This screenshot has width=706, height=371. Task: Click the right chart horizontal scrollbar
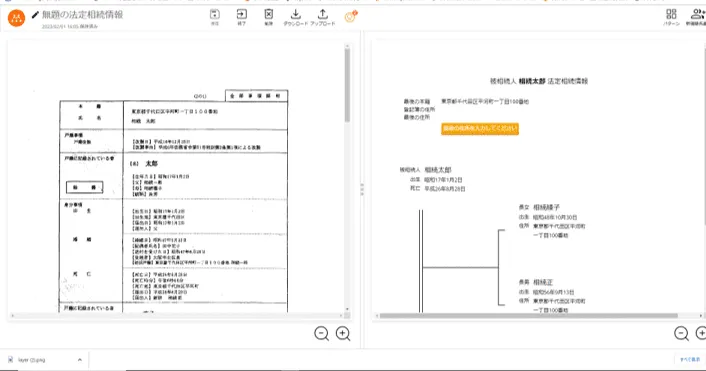pyautogui.click(x=529, y=316)
